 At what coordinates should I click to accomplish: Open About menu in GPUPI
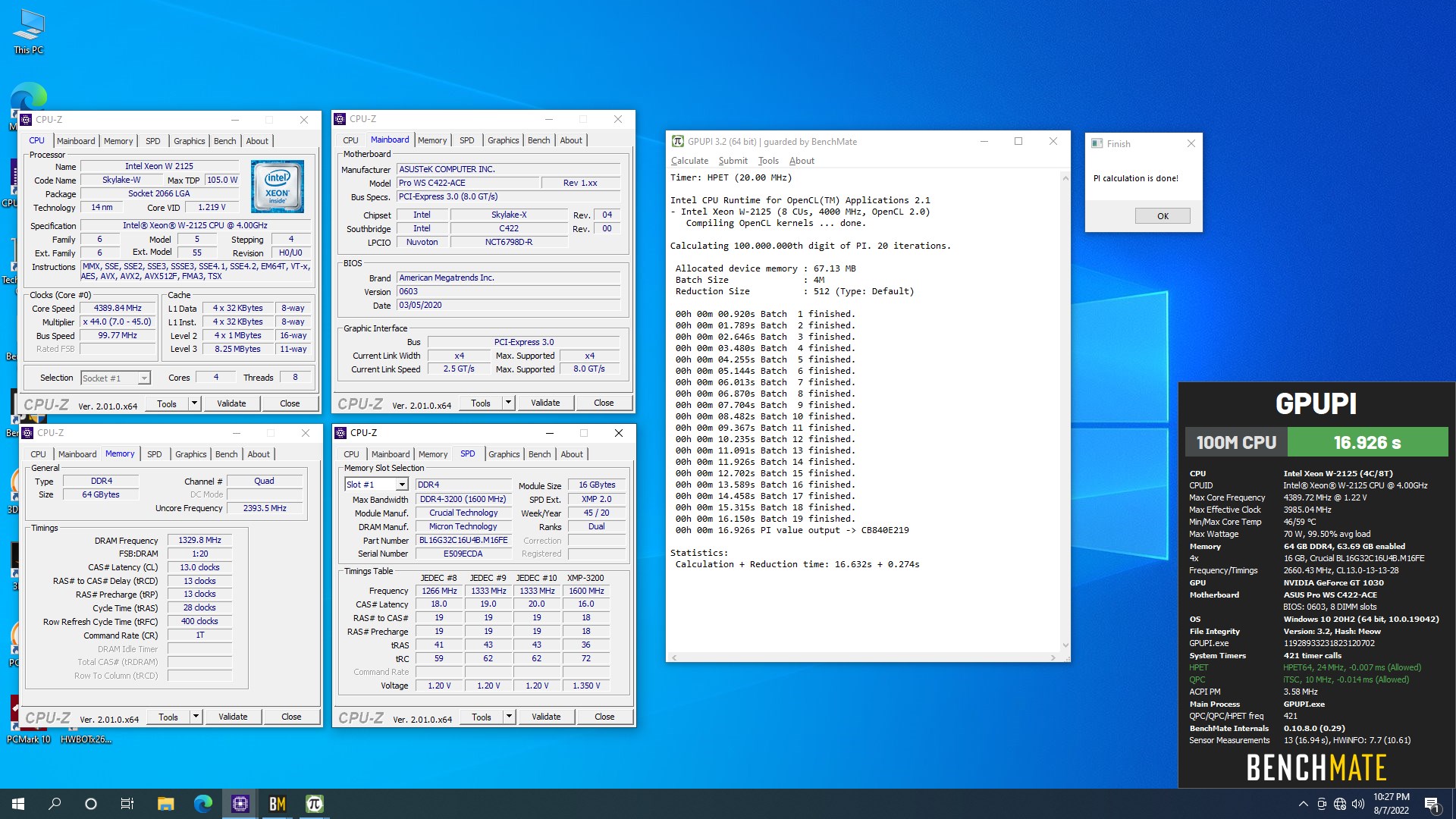tap(802, 161)
